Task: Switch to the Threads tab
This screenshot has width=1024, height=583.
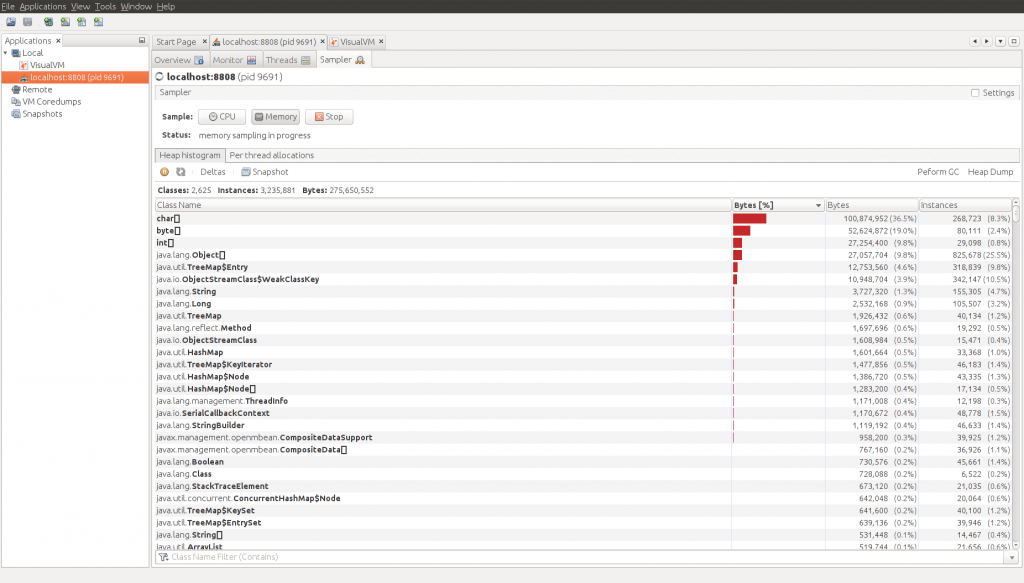Action: point(288,60)
